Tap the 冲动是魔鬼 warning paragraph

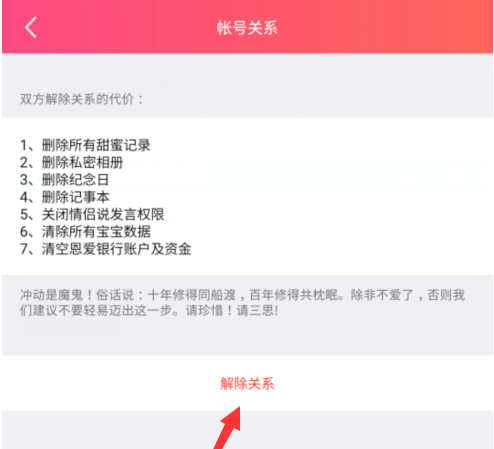[x=242, y=303]
